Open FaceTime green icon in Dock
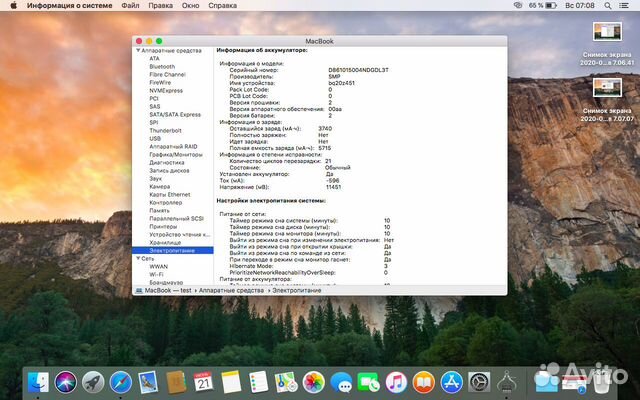The image size is (640, 400). (x=369, y=383)
